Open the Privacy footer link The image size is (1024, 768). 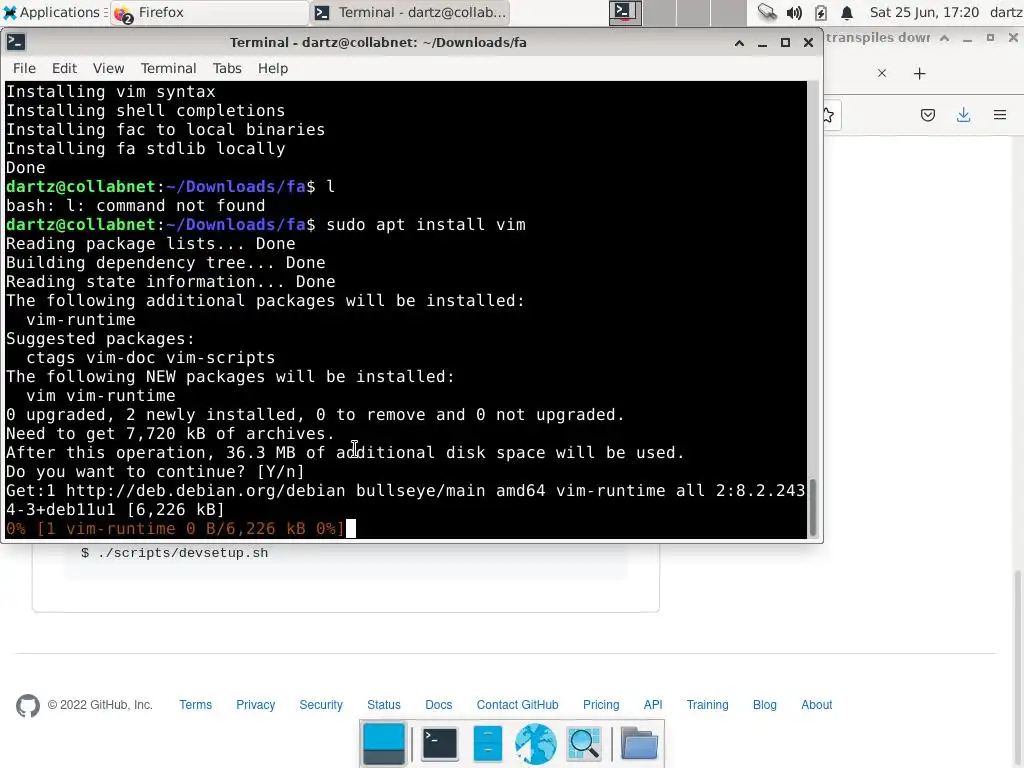click(x=255, y=705)
